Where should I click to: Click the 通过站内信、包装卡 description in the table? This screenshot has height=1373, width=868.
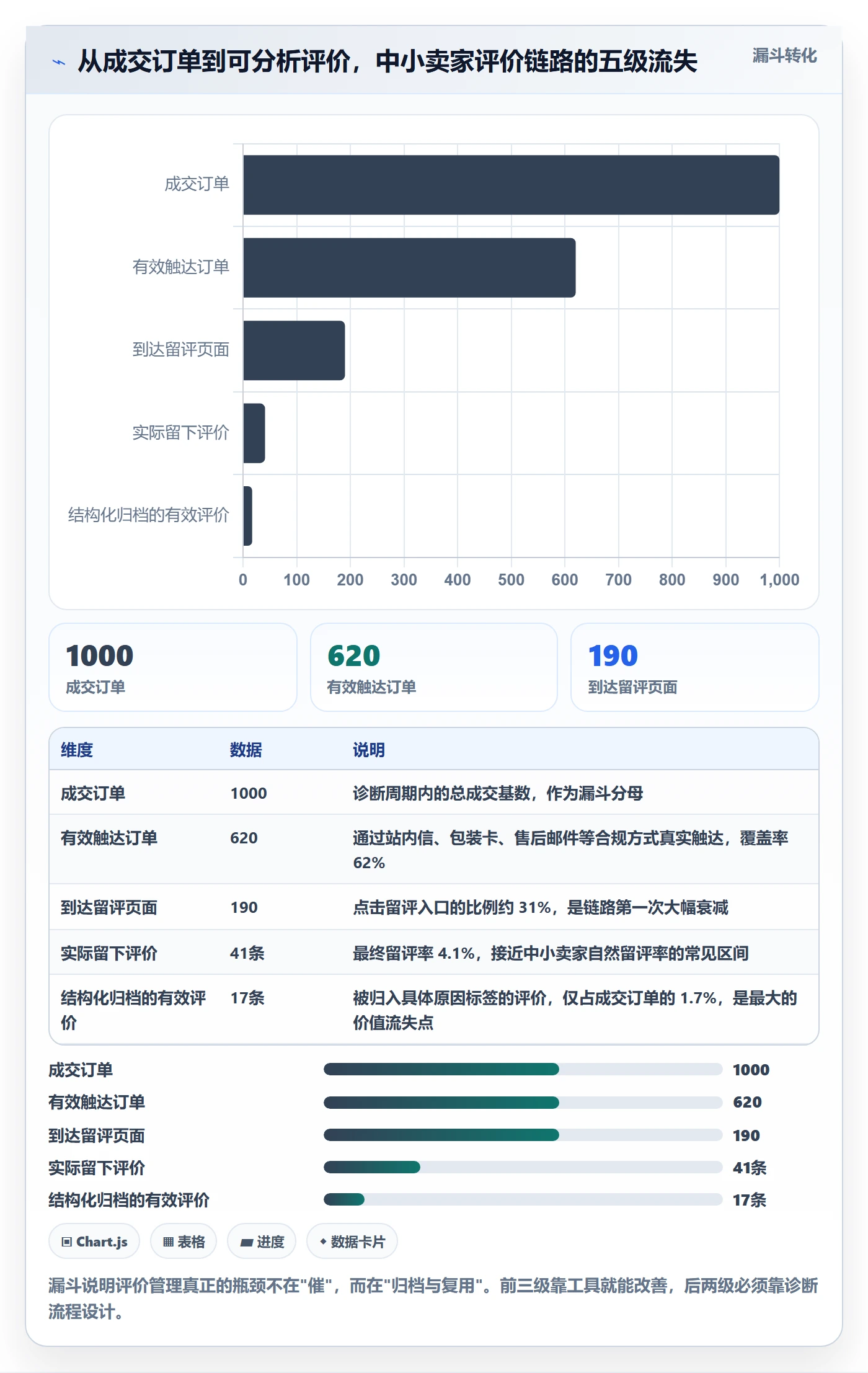[x=570, y=850]
